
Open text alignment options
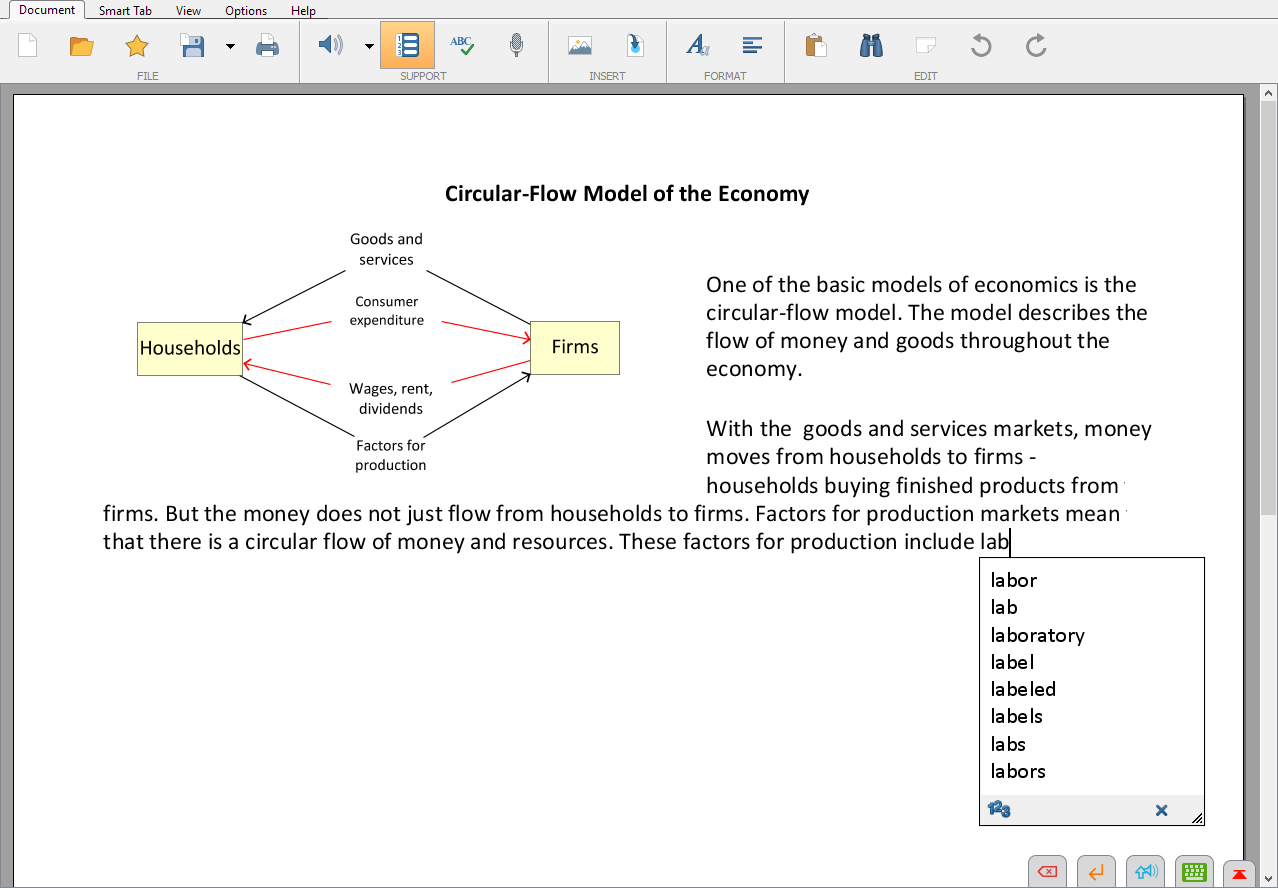[x=753, y=45]
